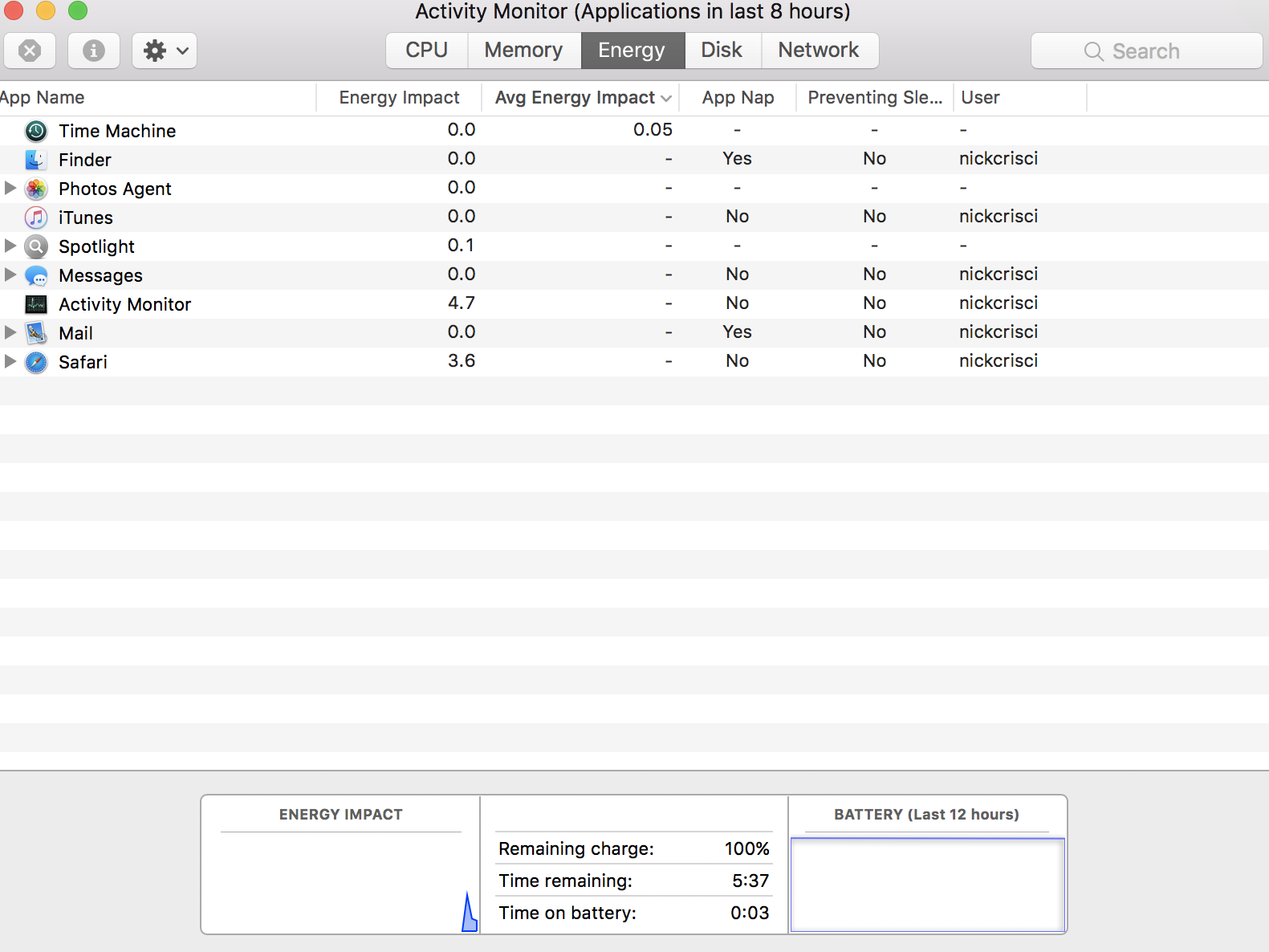The height and width of the screenshot is (952, 1269).
Task: Switch to the Network tab
Action: (819, 50)
